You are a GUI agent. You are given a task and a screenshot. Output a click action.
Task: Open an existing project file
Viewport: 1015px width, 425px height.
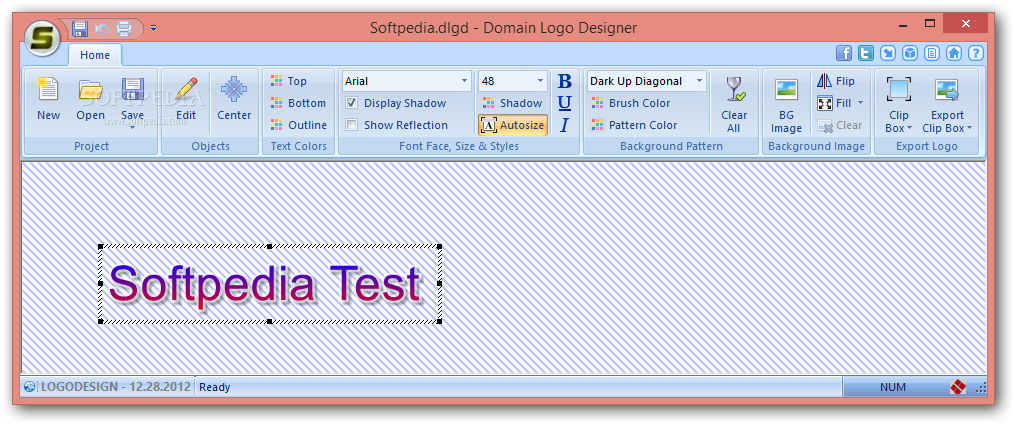pyautogui.click(x=91, y=99)
